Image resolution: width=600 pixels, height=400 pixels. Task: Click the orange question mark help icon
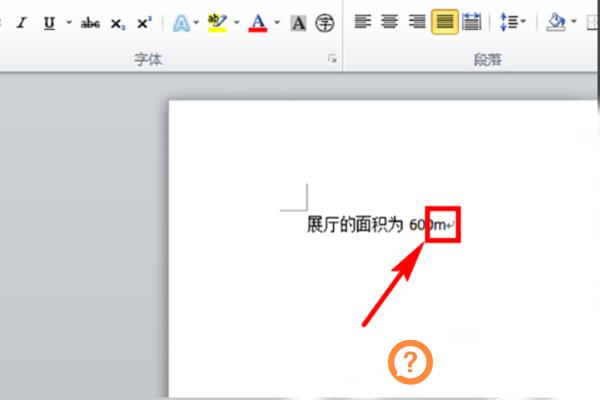(x=410, y=362)
